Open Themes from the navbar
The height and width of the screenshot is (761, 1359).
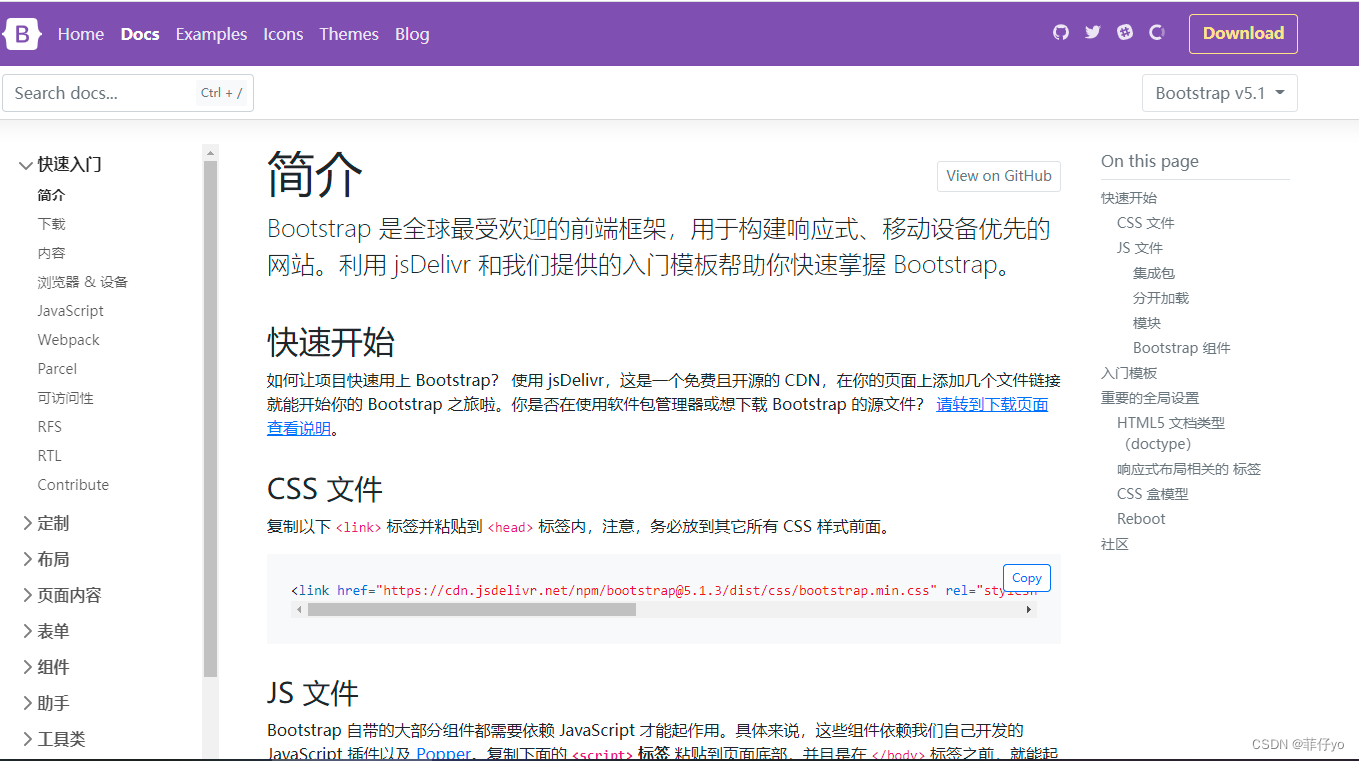point(349,34)
